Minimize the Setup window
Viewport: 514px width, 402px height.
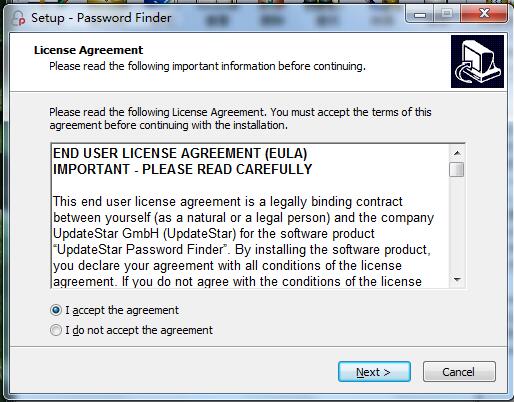(420, 15)
